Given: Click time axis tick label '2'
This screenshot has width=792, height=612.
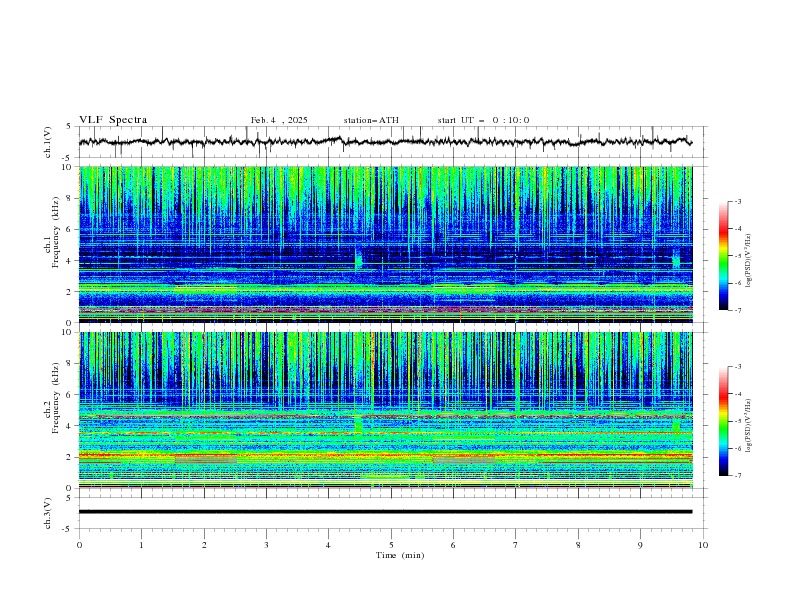Looking at the screenshot, I should 204,545.
